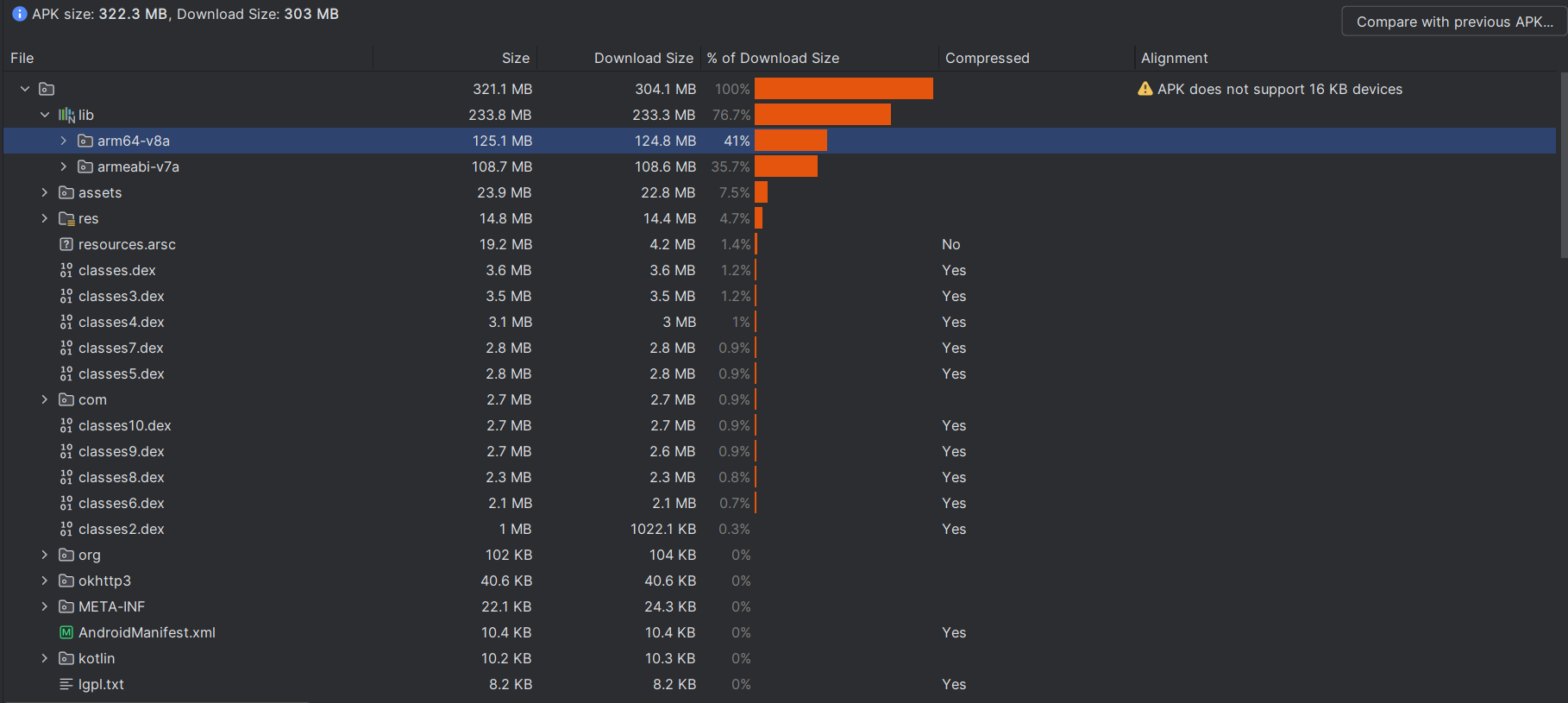
Task: Collapse the lib folder
Action: pyautogui.click(x=45, y=115)
